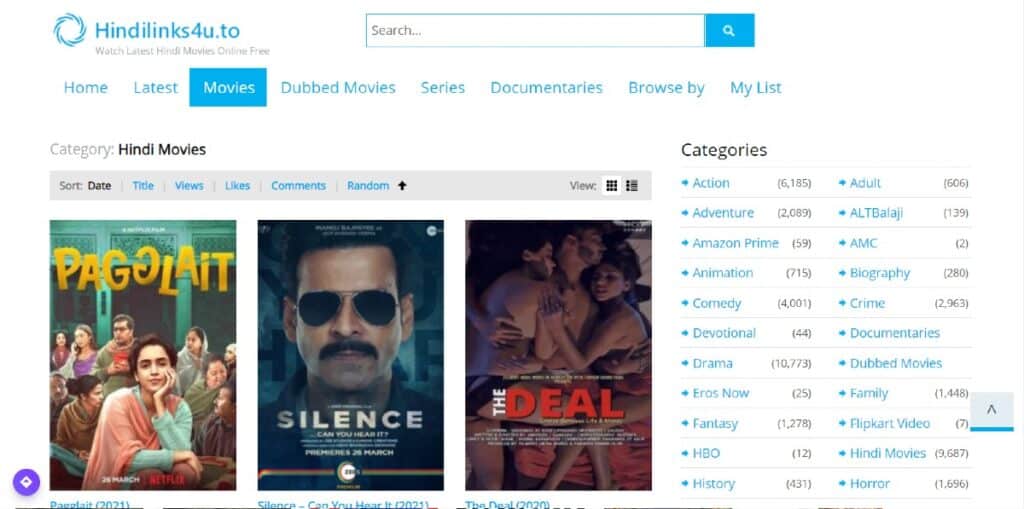Screen dimensions: 1024x509
Task: Open the Family category
Action: click(869, 393)
